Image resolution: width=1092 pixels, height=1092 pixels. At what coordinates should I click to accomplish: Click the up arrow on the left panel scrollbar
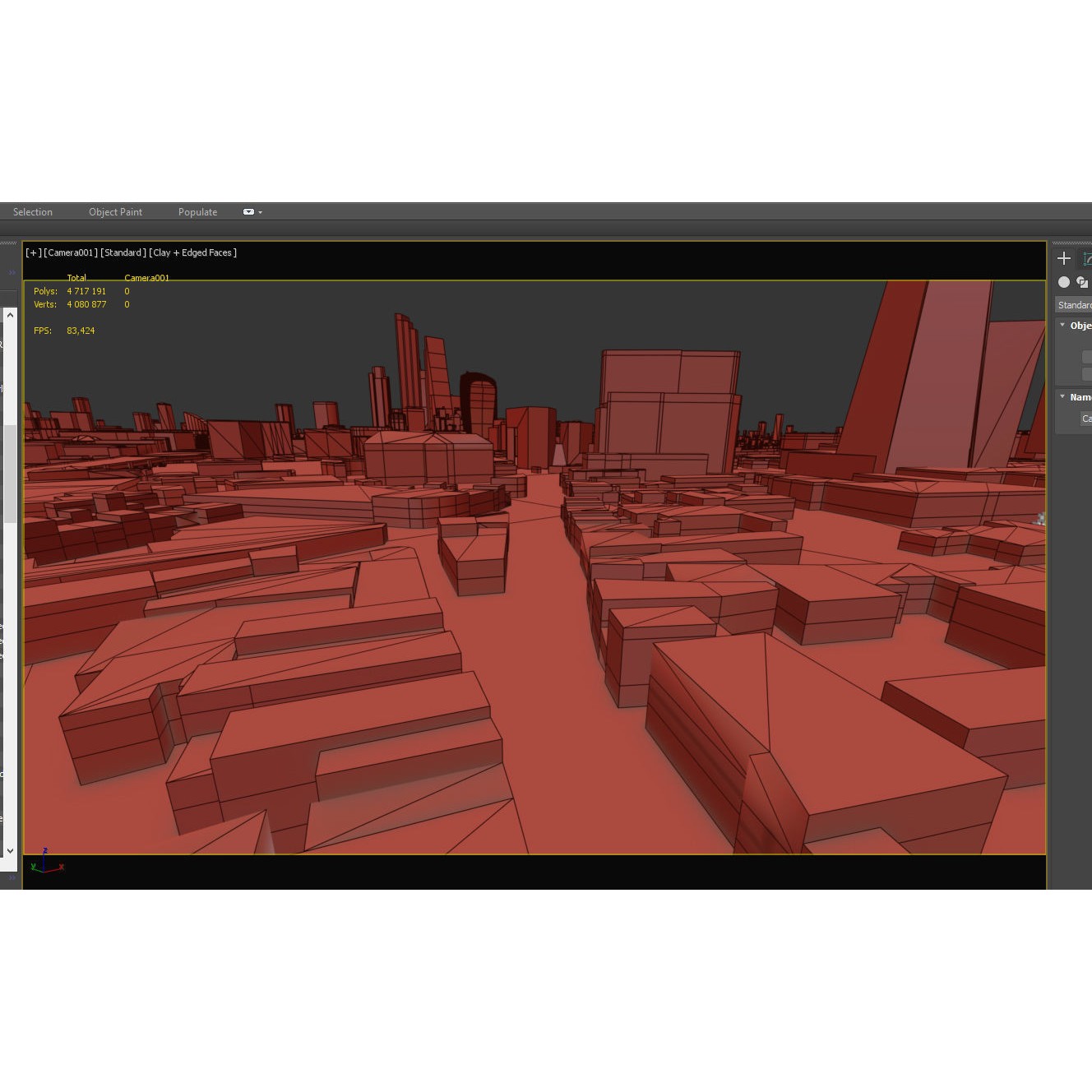point(10,314)
